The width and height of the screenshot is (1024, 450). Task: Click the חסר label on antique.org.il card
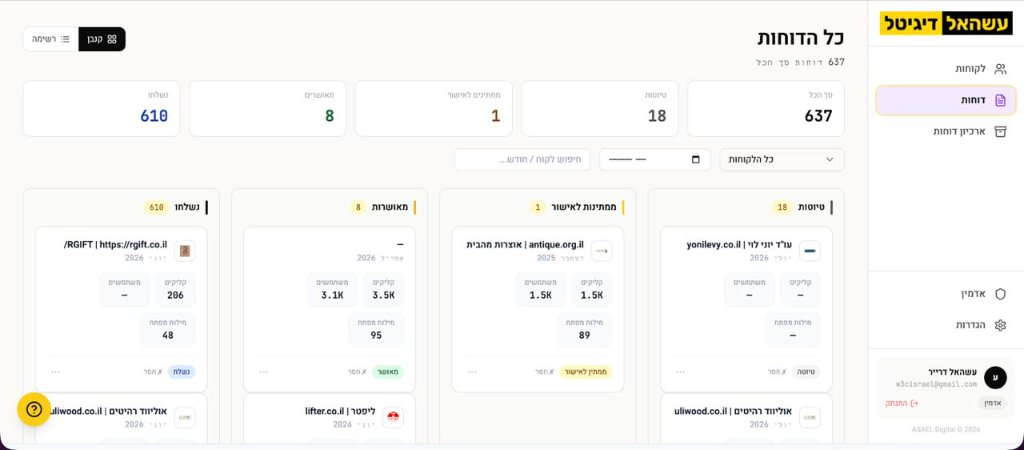[544, 372]
